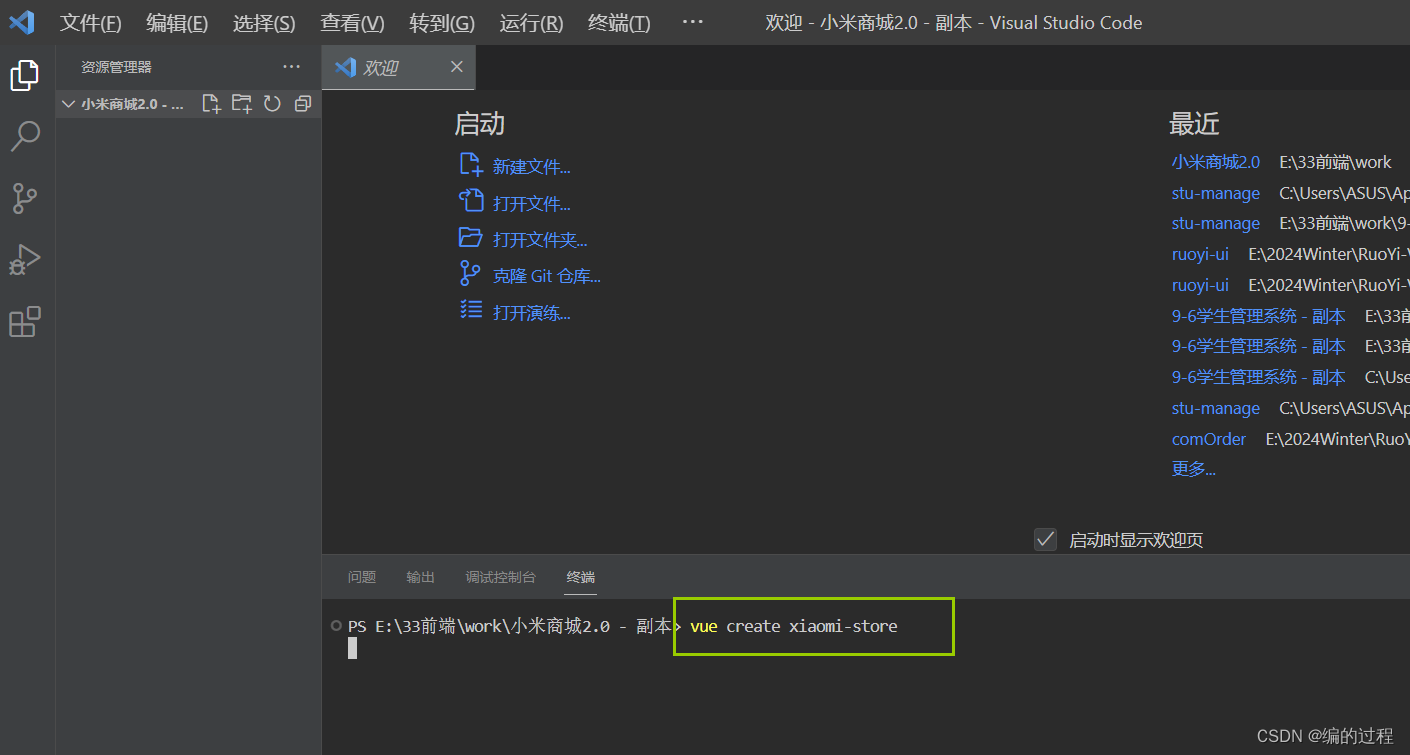Image resolution: width=1410 pixels, height=755 pixels.
Task: Open the 编辑(E) menu
Action: click(x=177, y=22)
